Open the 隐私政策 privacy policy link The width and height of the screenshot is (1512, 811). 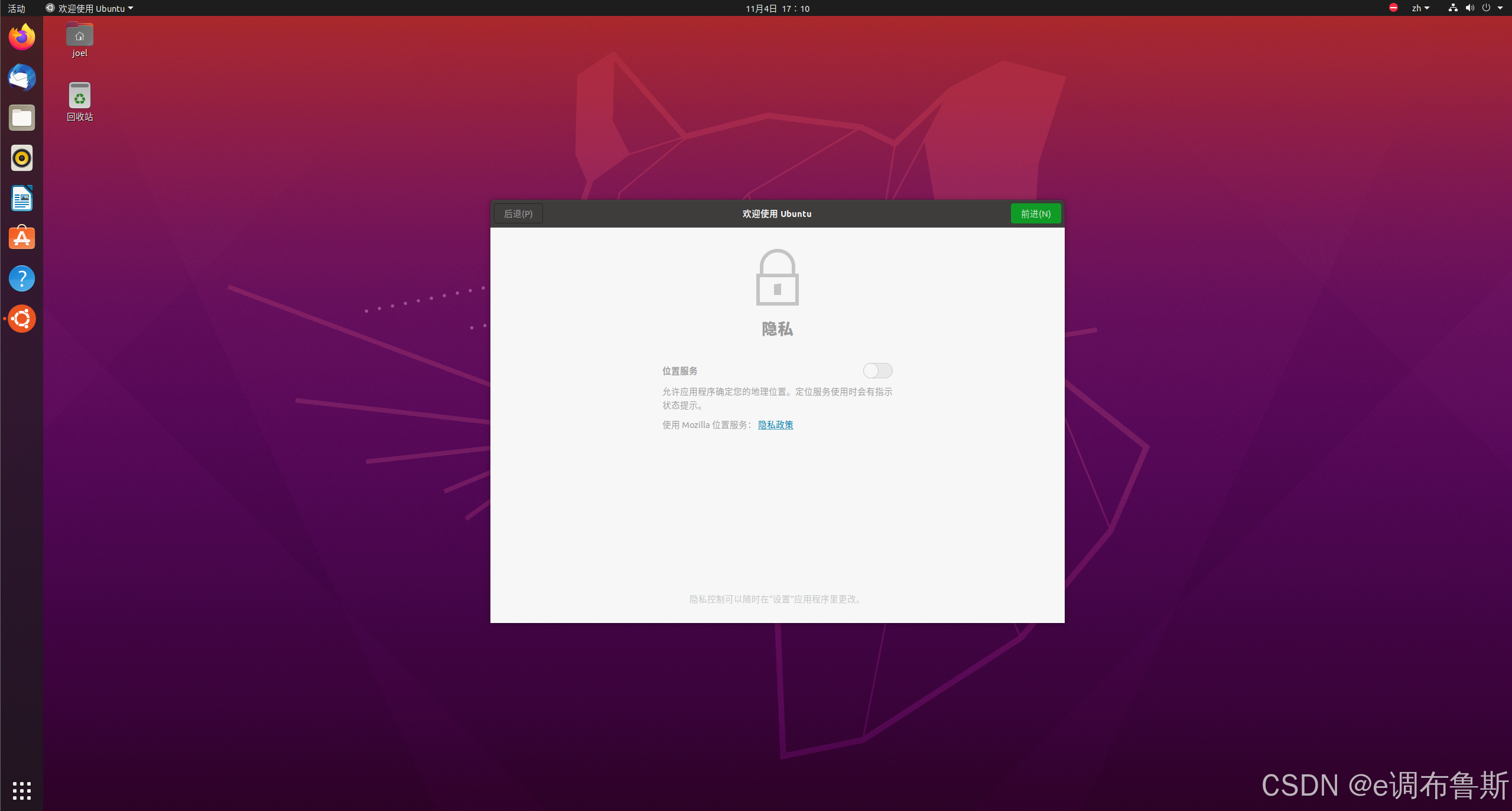pyautogui.click(x=775, y=425)
